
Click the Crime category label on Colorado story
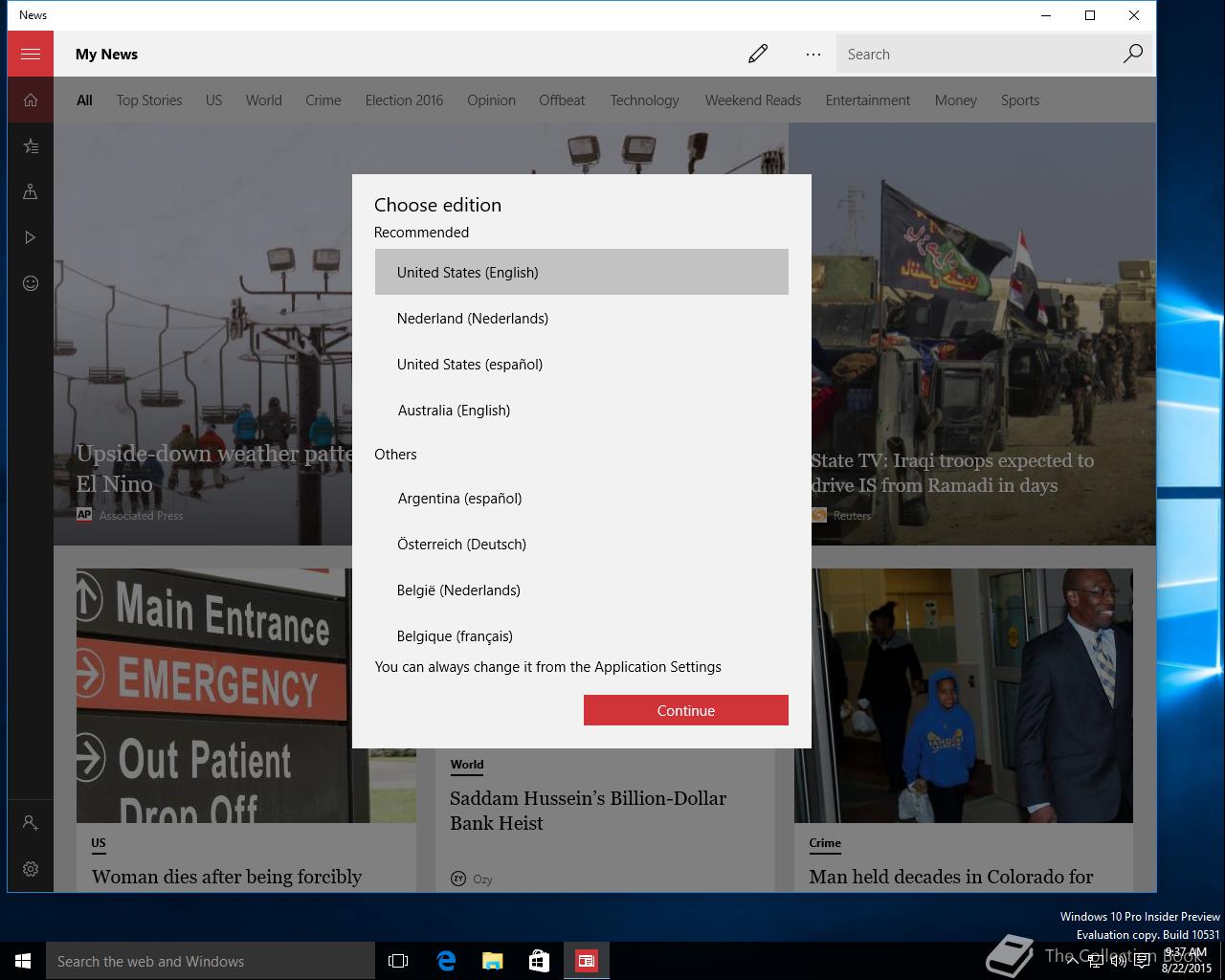point(825,843)
